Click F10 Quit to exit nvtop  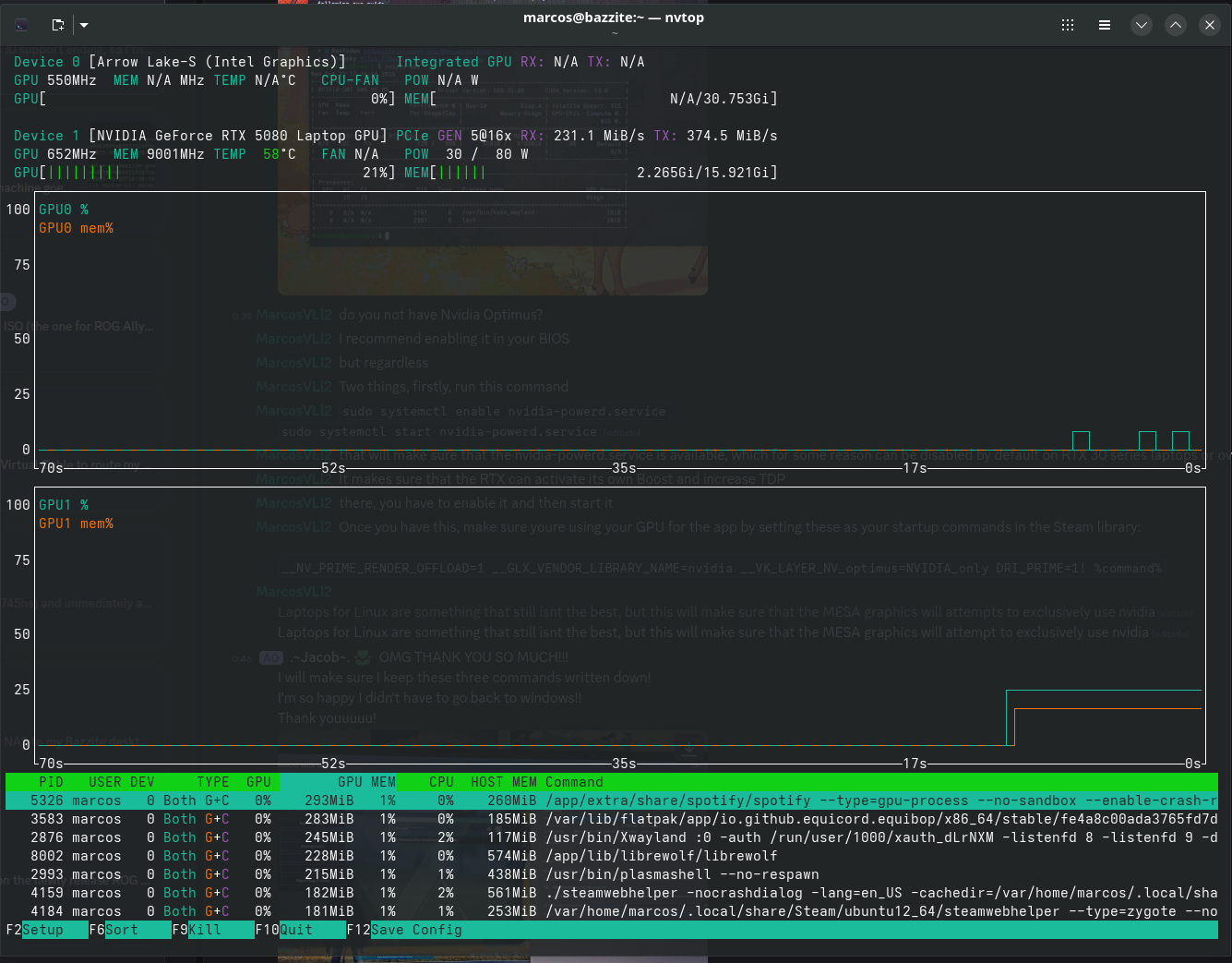[295, 930]
